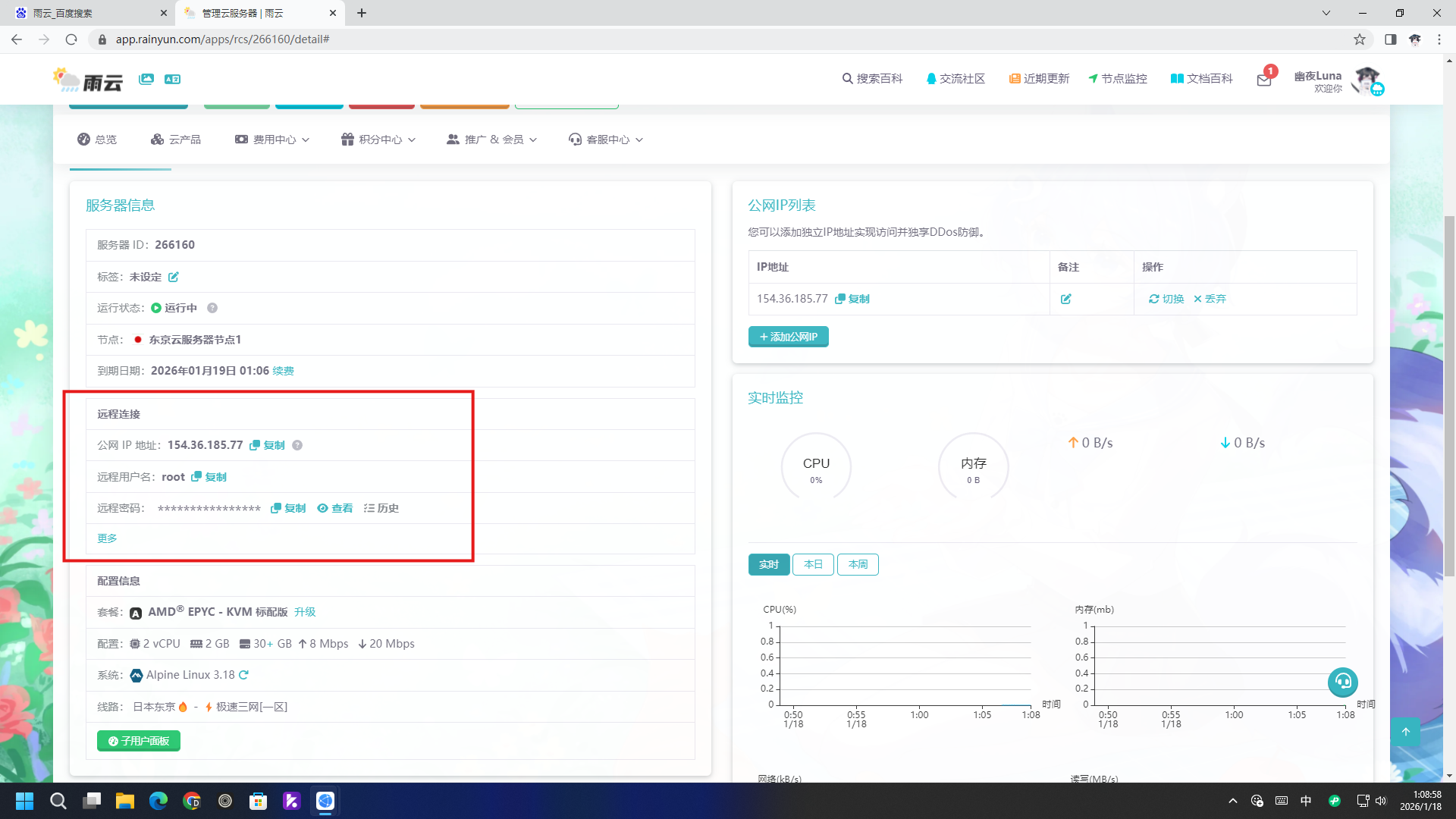Screen dimensions: 1456x819
Task: Click the run status help question icon
Action: [x=212, y=308]
